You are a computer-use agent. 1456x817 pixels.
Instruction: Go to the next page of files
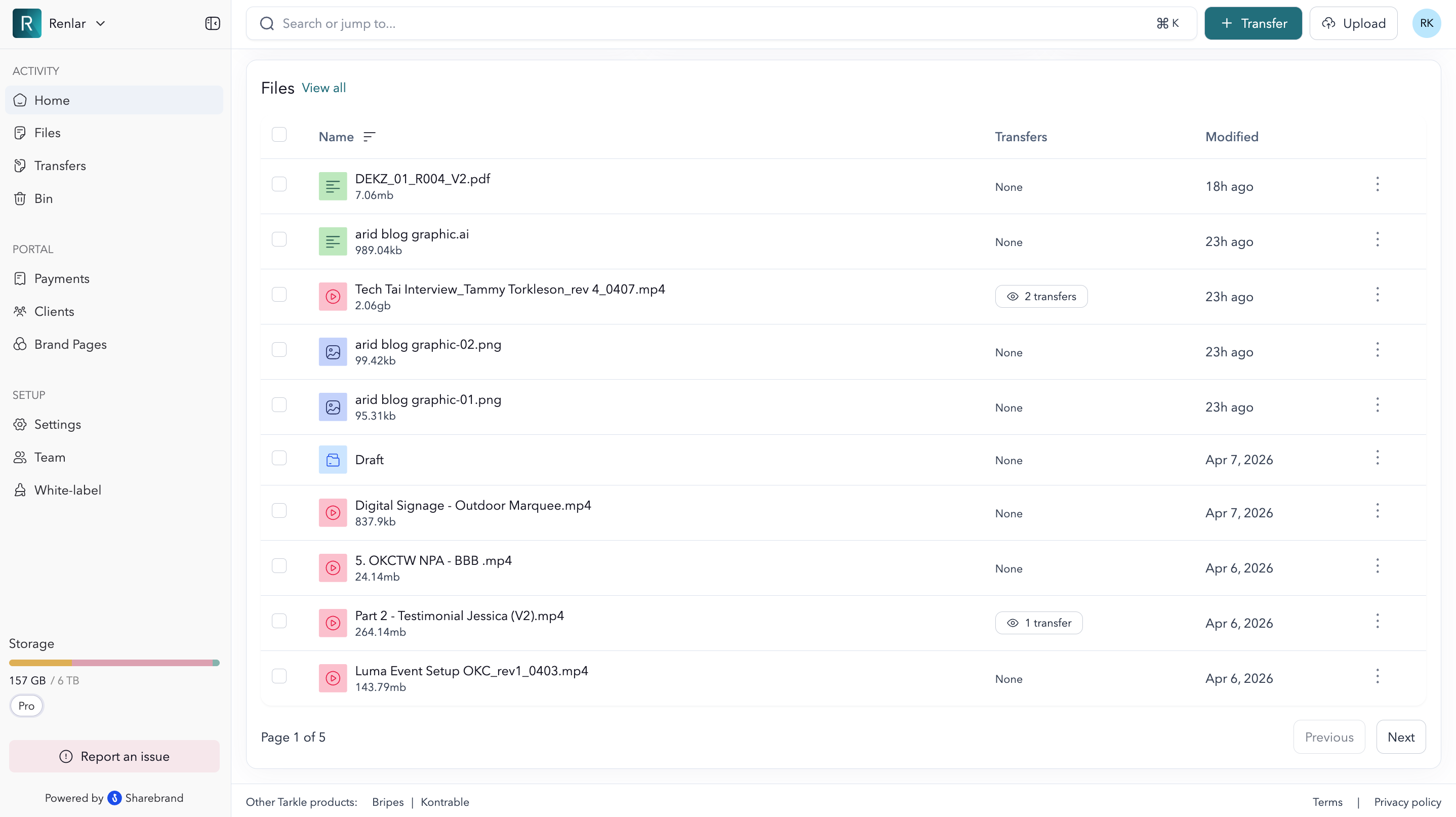pyautogui.click(x=1401, y=737)
